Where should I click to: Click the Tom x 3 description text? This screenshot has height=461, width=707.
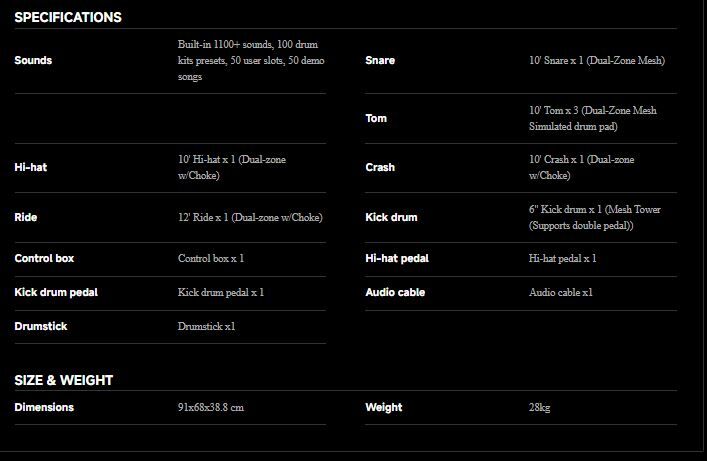(593, 118)
